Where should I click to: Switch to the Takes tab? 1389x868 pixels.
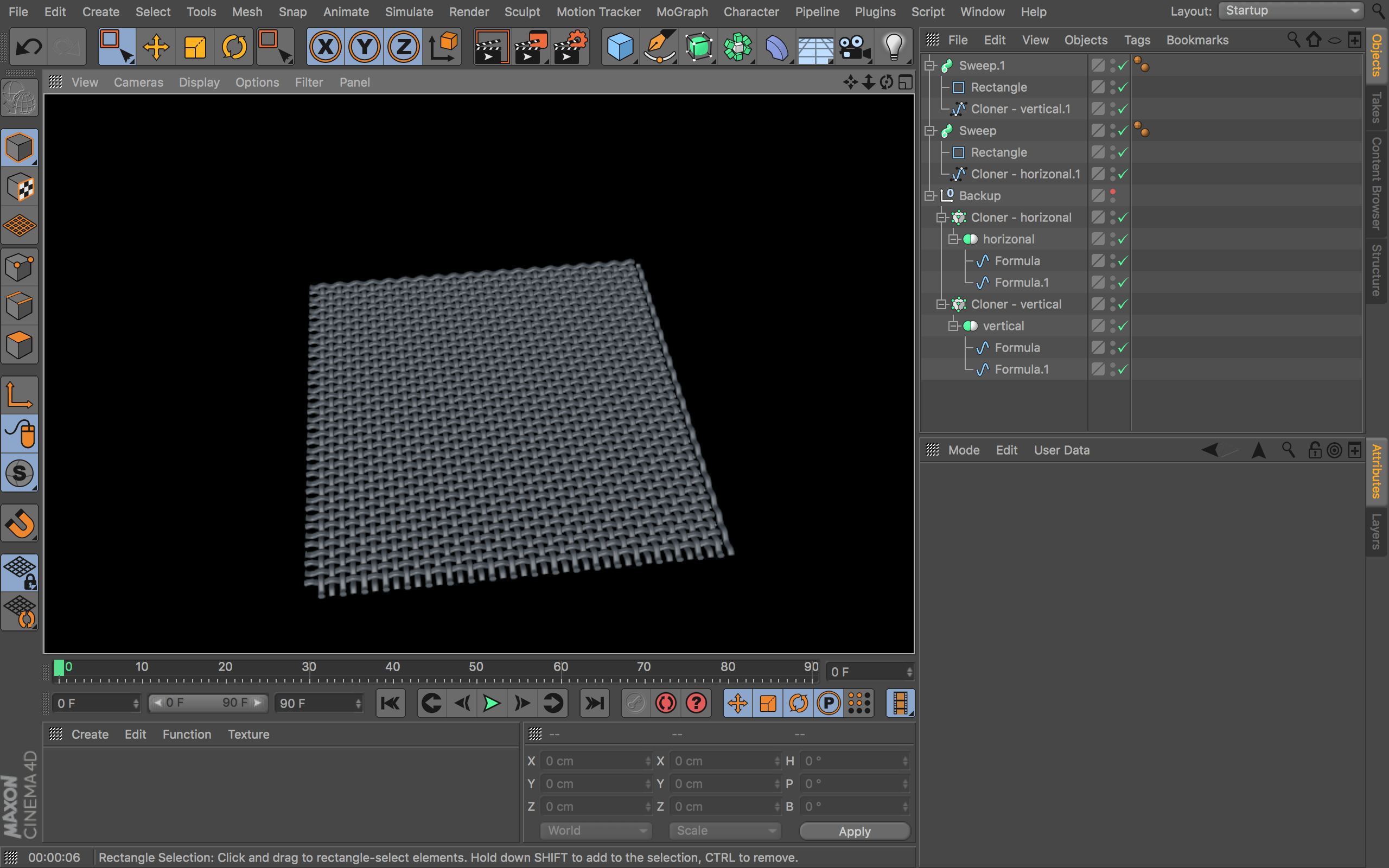coord(1377,107)
